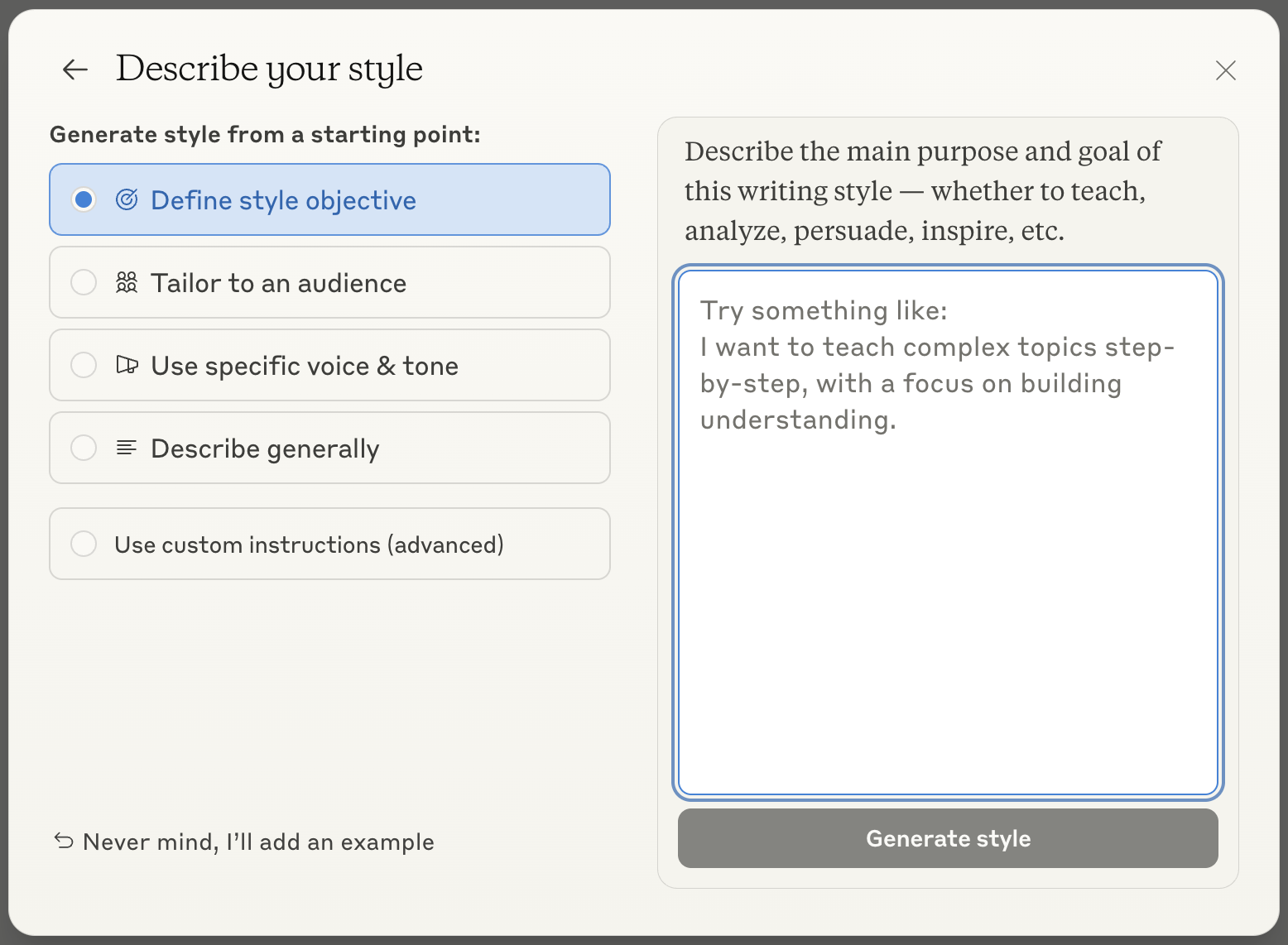Viewport: 1288px width, 945px height.
Task: Click the target icon for Define style objective
Action: 127,199
